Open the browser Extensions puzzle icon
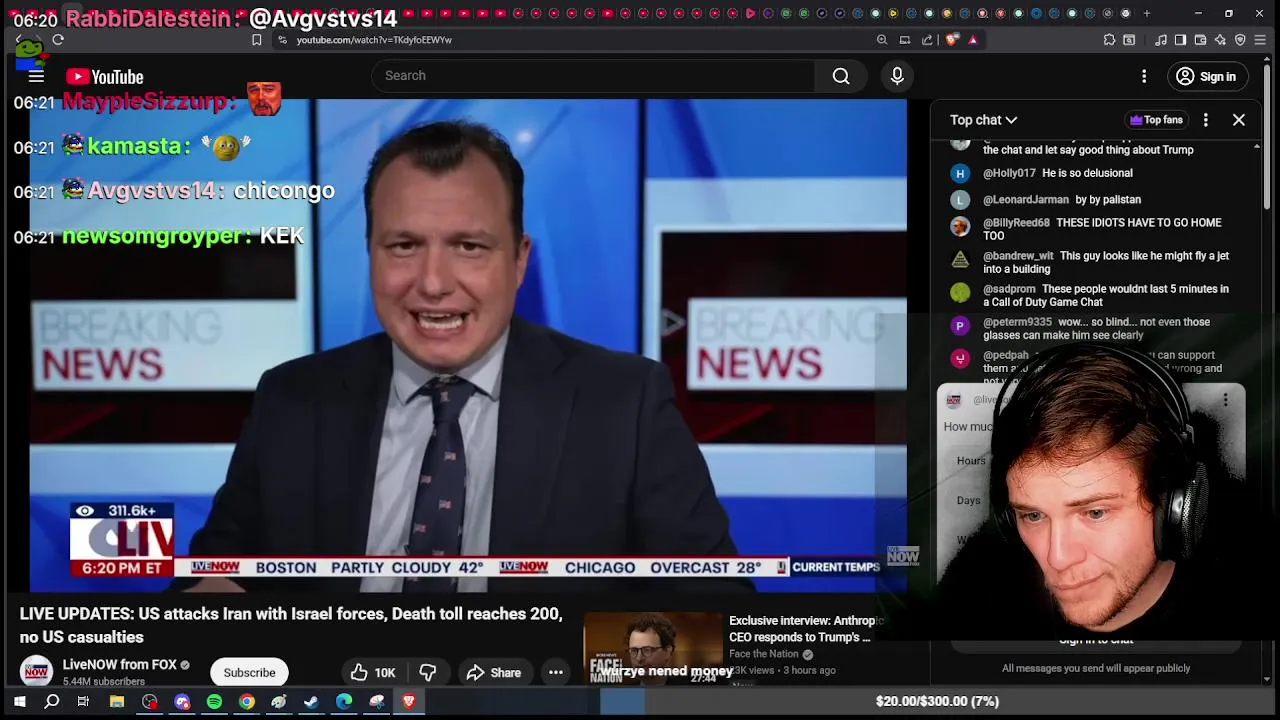The width and height of the screenshot is (1280, 720). click(x=1109, y=40)
